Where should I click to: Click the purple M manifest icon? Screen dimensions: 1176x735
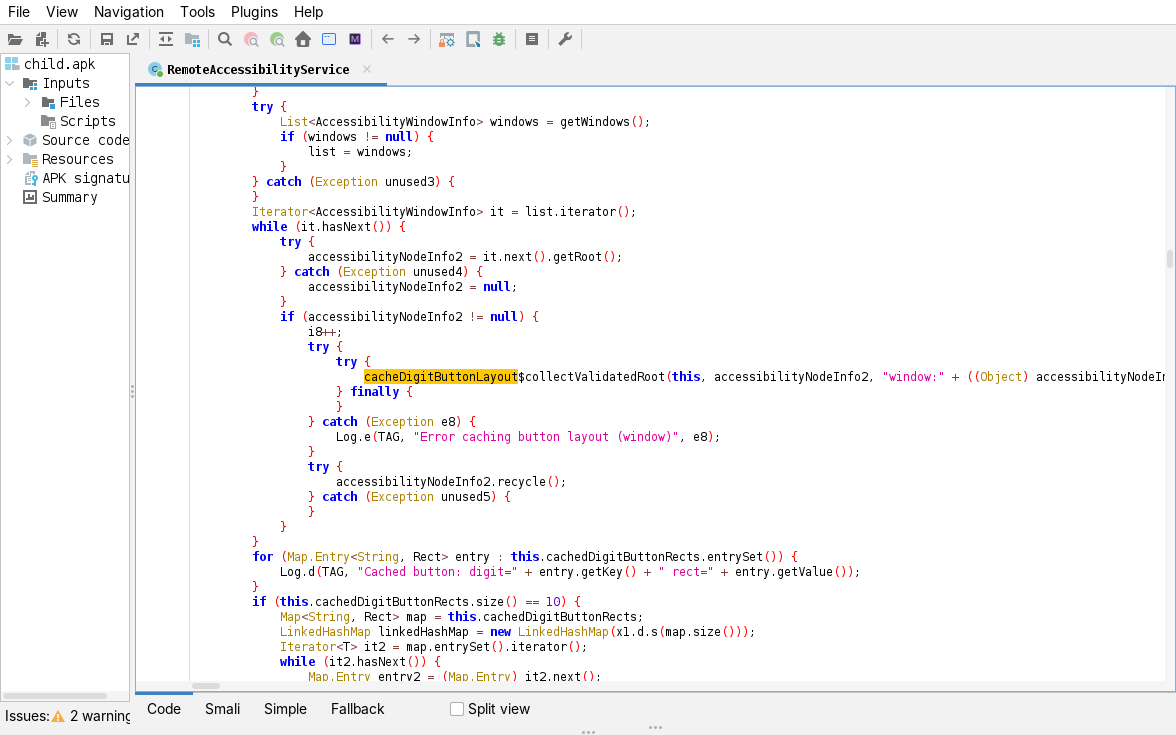[356, 40]
